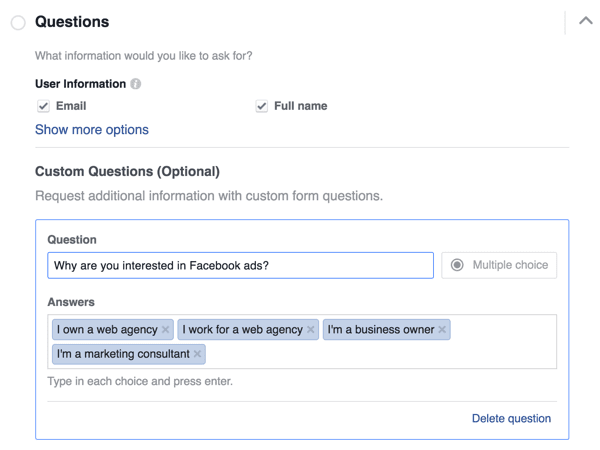The height and width of the screenshot is (450, 600).
Task: Click inside the Question text field
Action: coord(240,265)
